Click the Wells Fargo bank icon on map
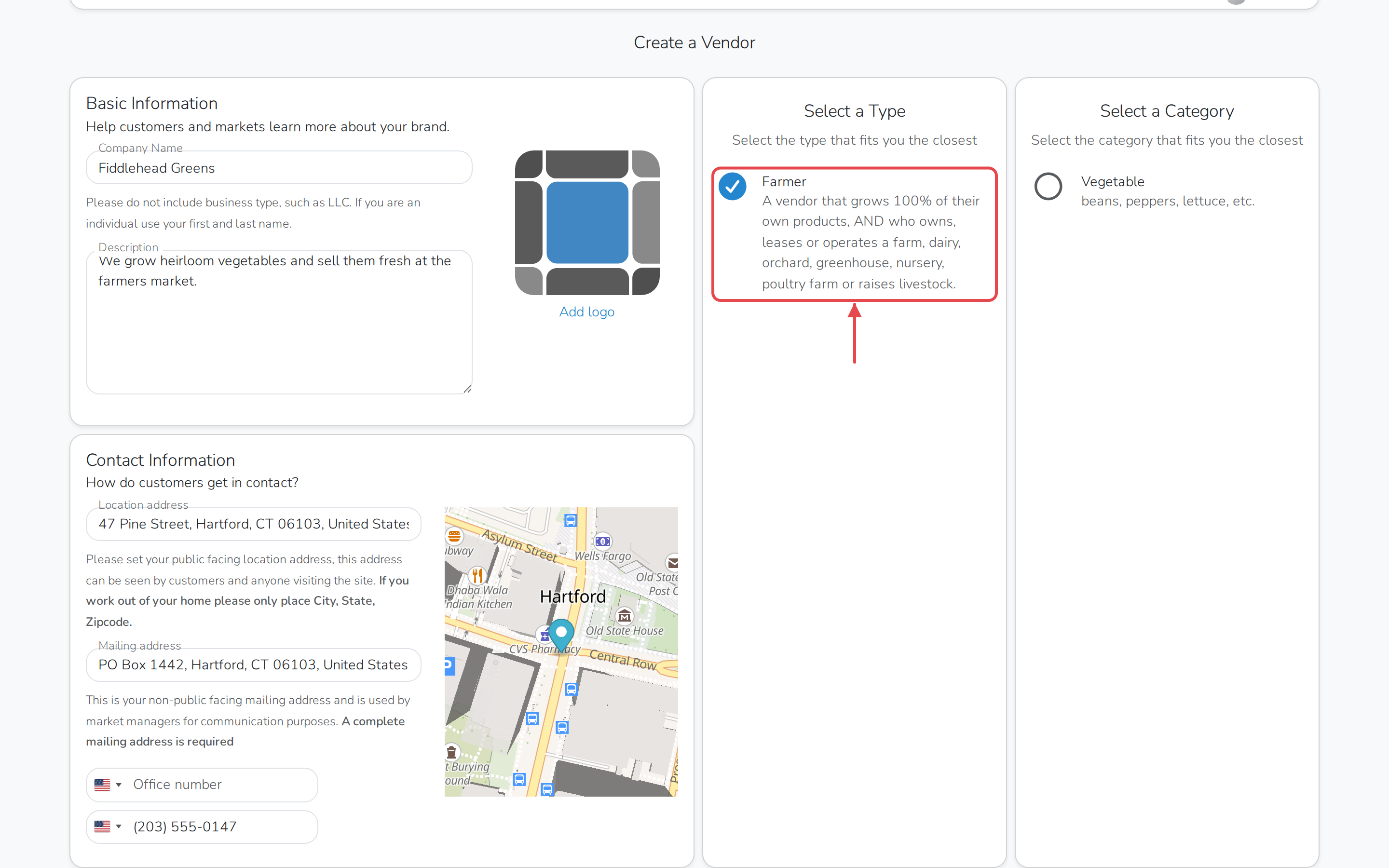 coord(603,542)
